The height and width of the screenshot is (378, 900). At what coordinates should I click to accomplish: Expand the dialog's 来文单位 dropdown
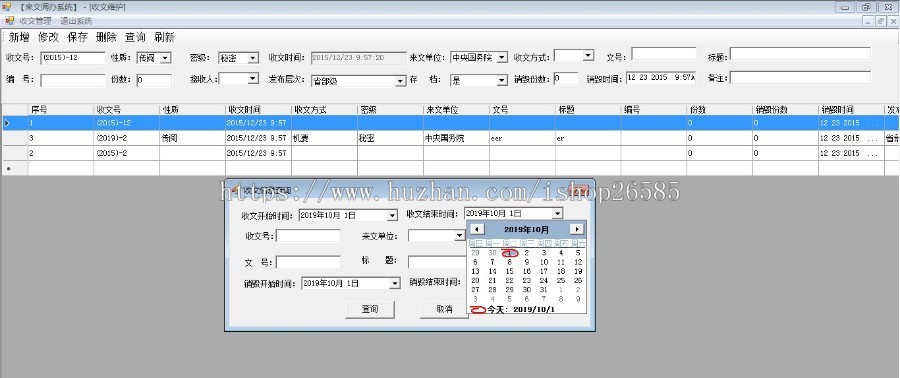tap(459, 236)
